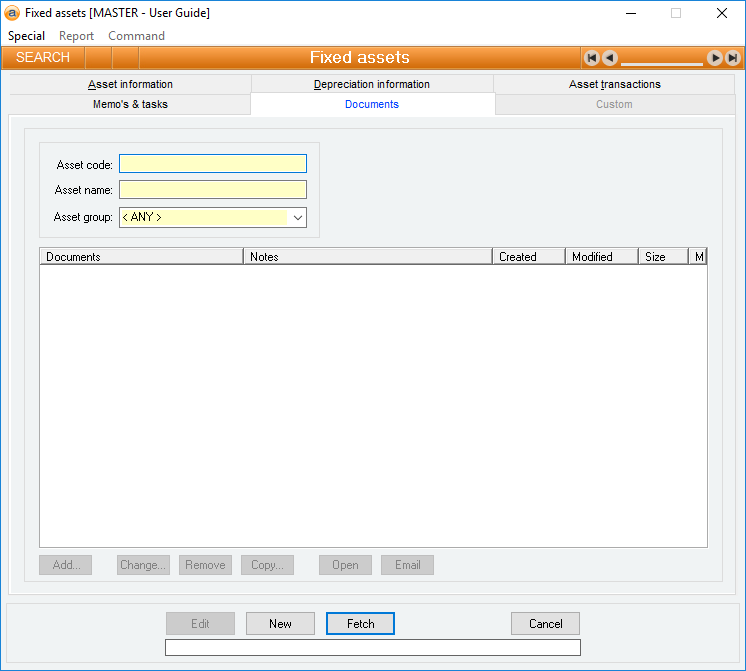Jump to the last record arrow
746x671 pixels.
pyautogui.click(x=732, y=58)
